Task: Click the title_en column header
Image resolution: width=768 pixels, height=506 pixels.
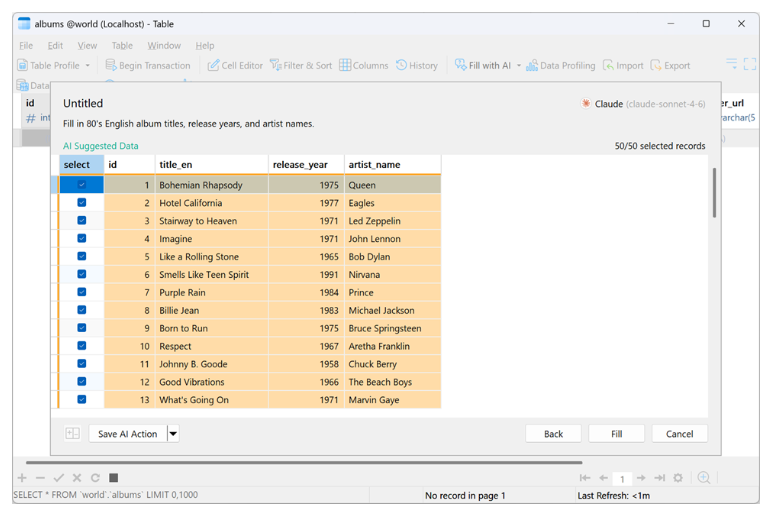Action: click(x=212, y=165)
